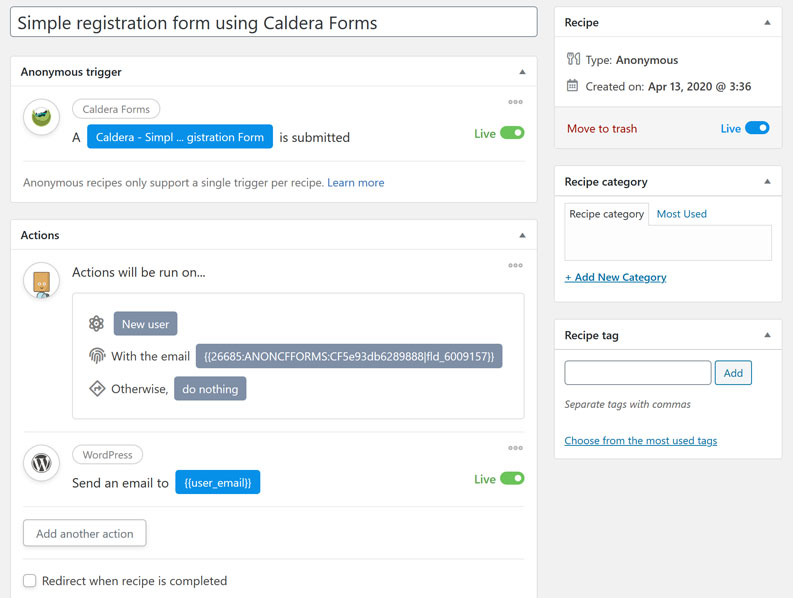Toggle the recipe Live switch in Recipe panel
The width and height of the screenshot is (793, 598).
[757, 128]
